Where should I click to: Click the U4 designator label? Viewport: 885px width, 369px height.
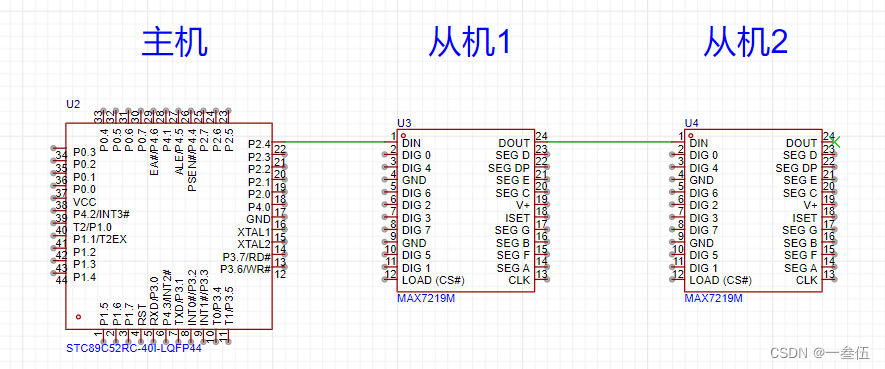click(691, 122)
